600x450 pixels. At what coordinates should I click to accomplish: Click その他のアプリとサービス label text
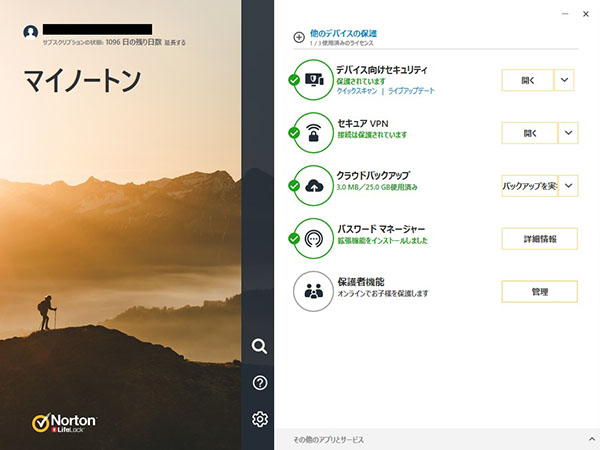328,440
